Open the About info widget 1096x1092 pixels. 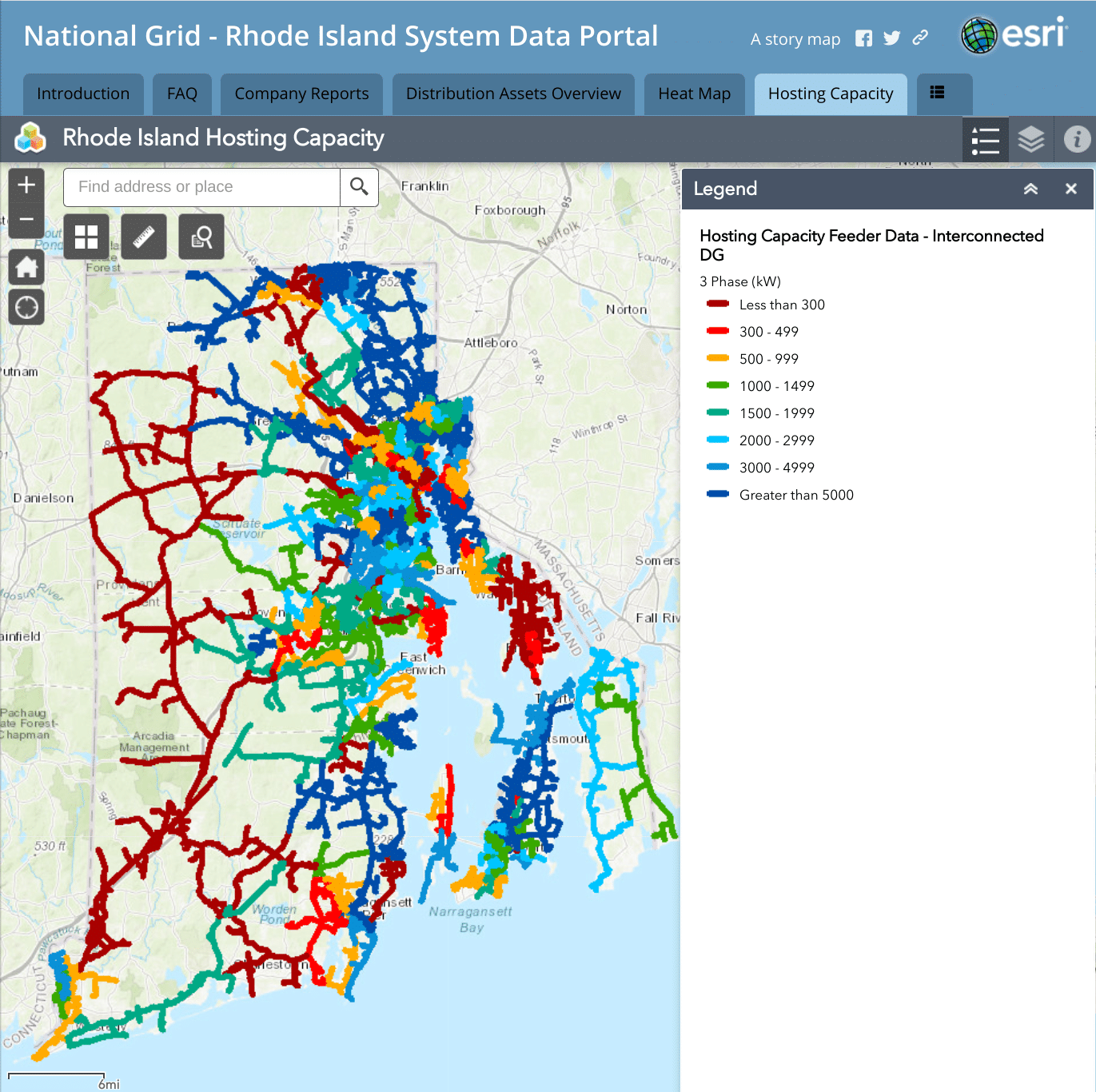pyautogui.click(x=1076, y=140)
